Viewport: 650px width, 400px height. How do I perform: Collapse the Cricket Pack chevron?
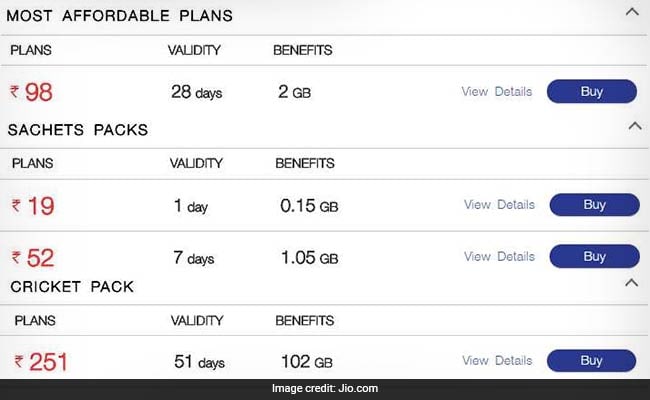(631, 283)
